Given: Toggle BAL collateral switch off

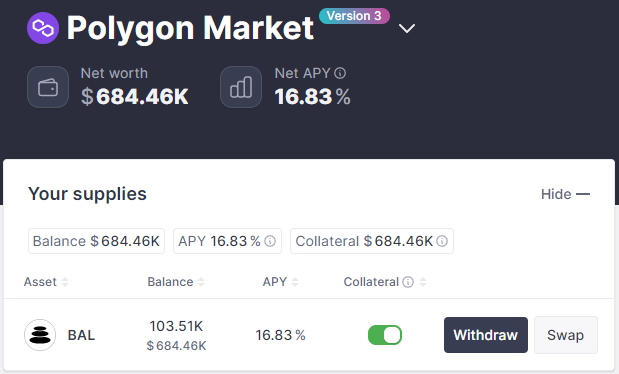Looking at the screenshot, I should click(385, 335).
